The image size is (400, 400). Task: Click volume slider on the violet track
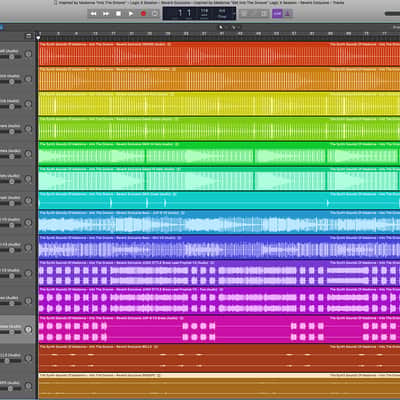tap(11, 276)
